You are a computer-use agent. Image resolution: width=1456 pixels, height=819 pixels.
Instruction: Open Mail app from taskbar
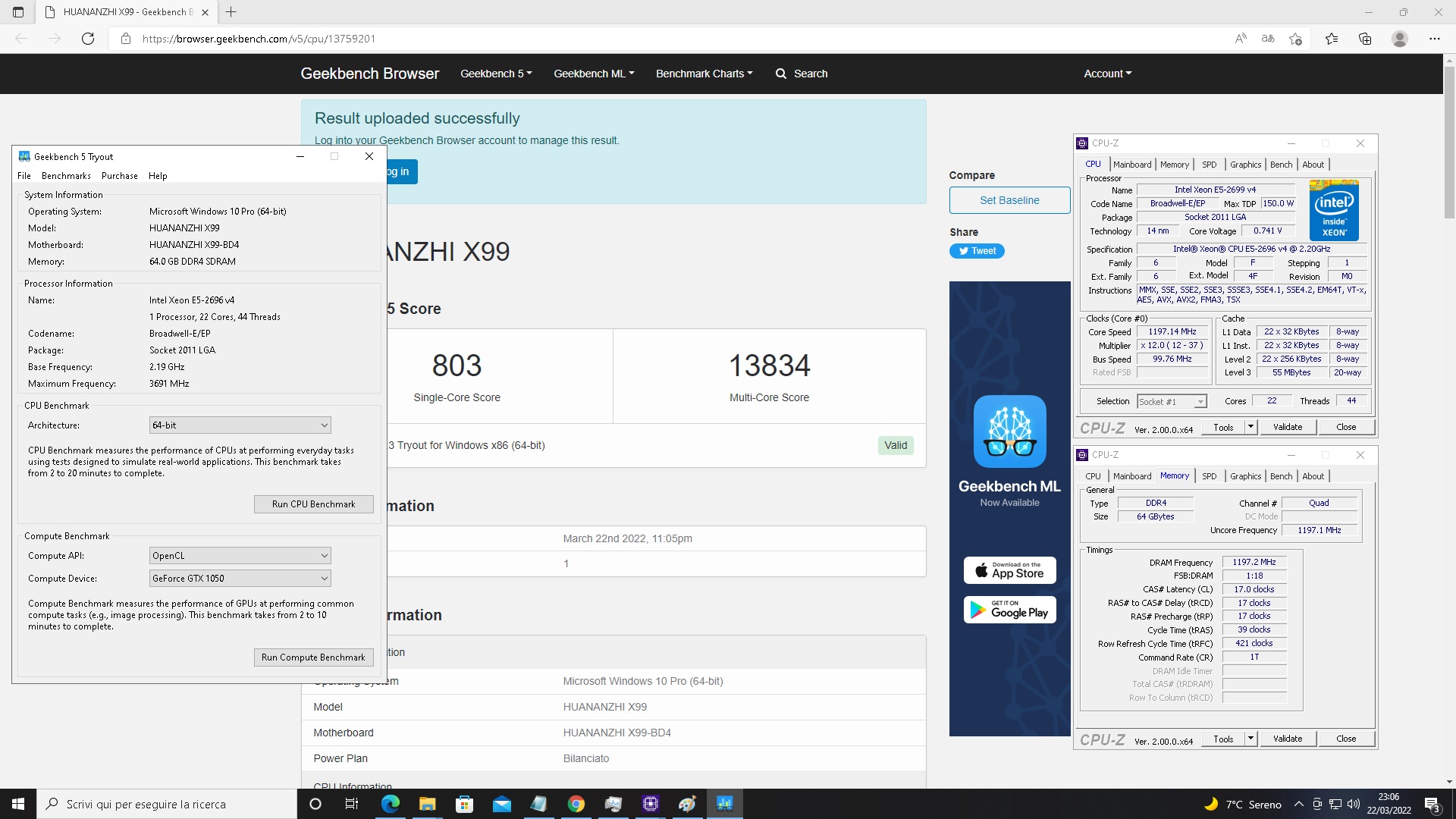click(x=501, y=804)
